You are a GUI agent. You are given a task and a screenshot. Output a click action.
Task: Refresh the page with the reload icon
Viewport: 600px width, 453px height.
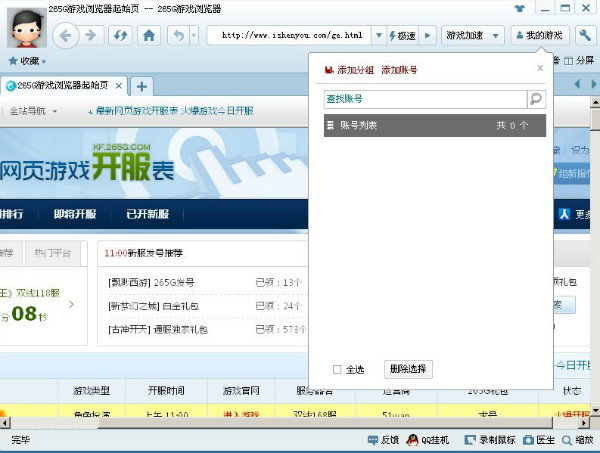(x=120, y=36)
